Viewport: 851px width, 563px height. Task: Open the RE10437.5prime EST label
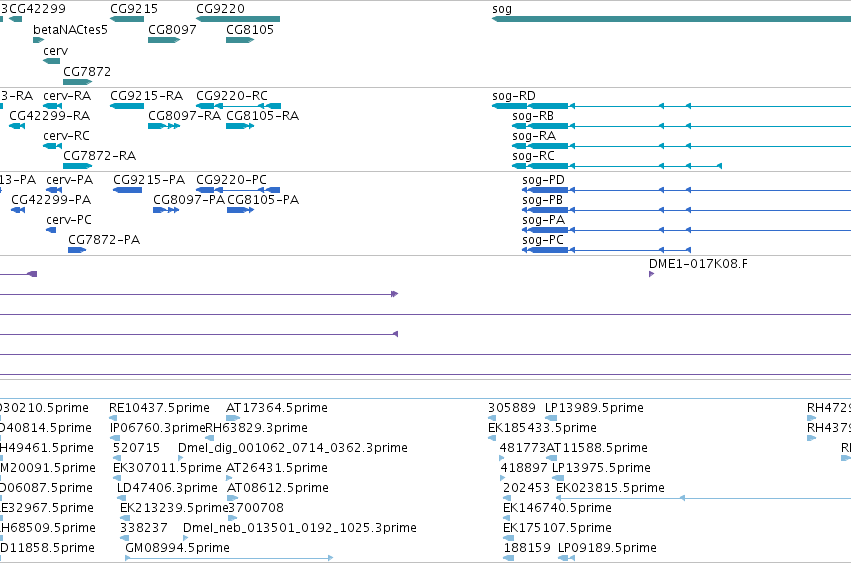[159, 408]
